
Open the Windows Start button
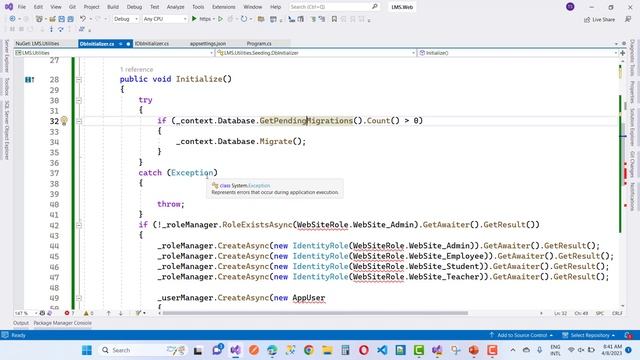tap(87, 350)
